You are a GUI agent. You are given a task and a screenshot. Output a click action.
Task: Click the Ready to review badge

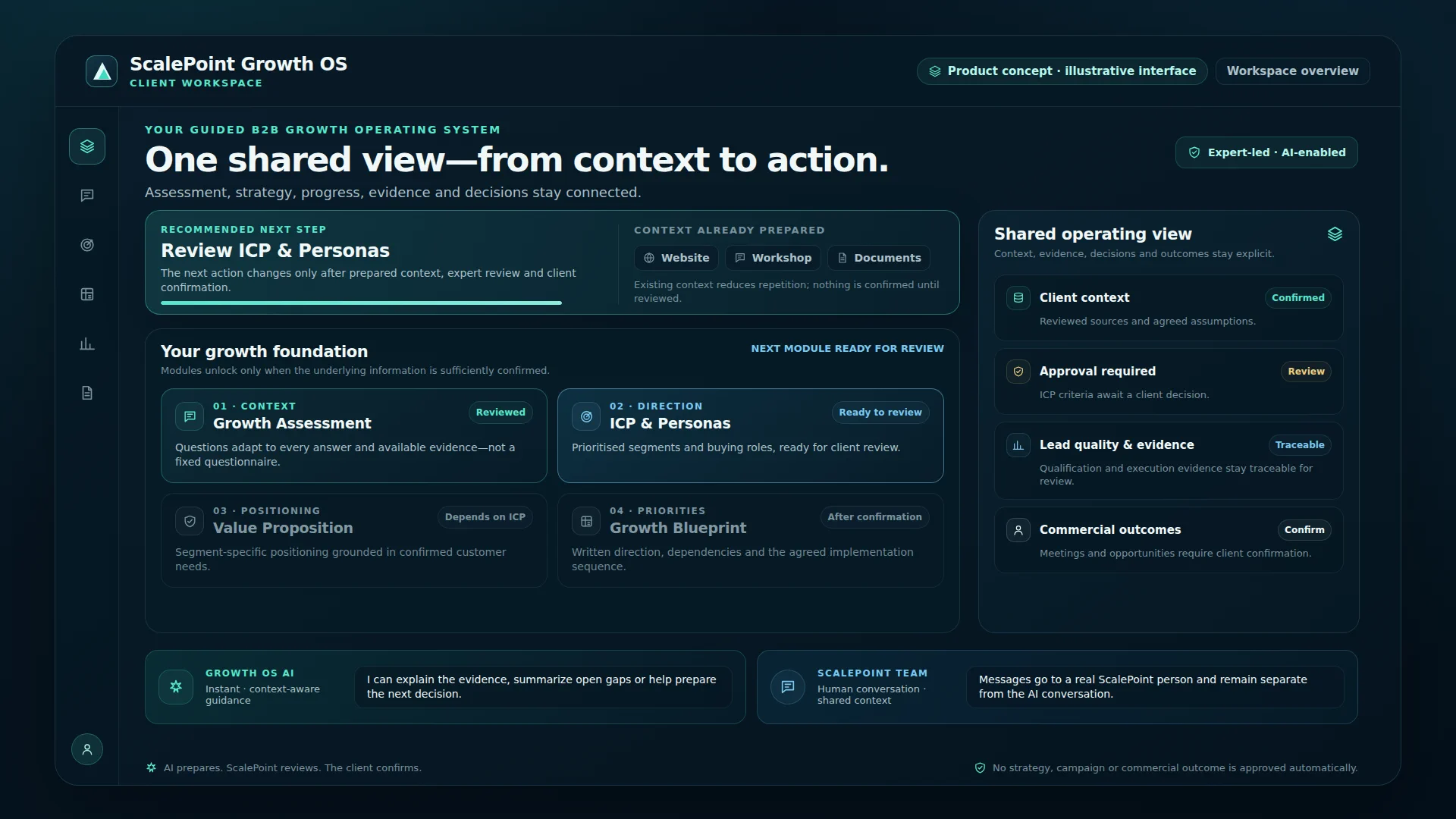point(880,413)
